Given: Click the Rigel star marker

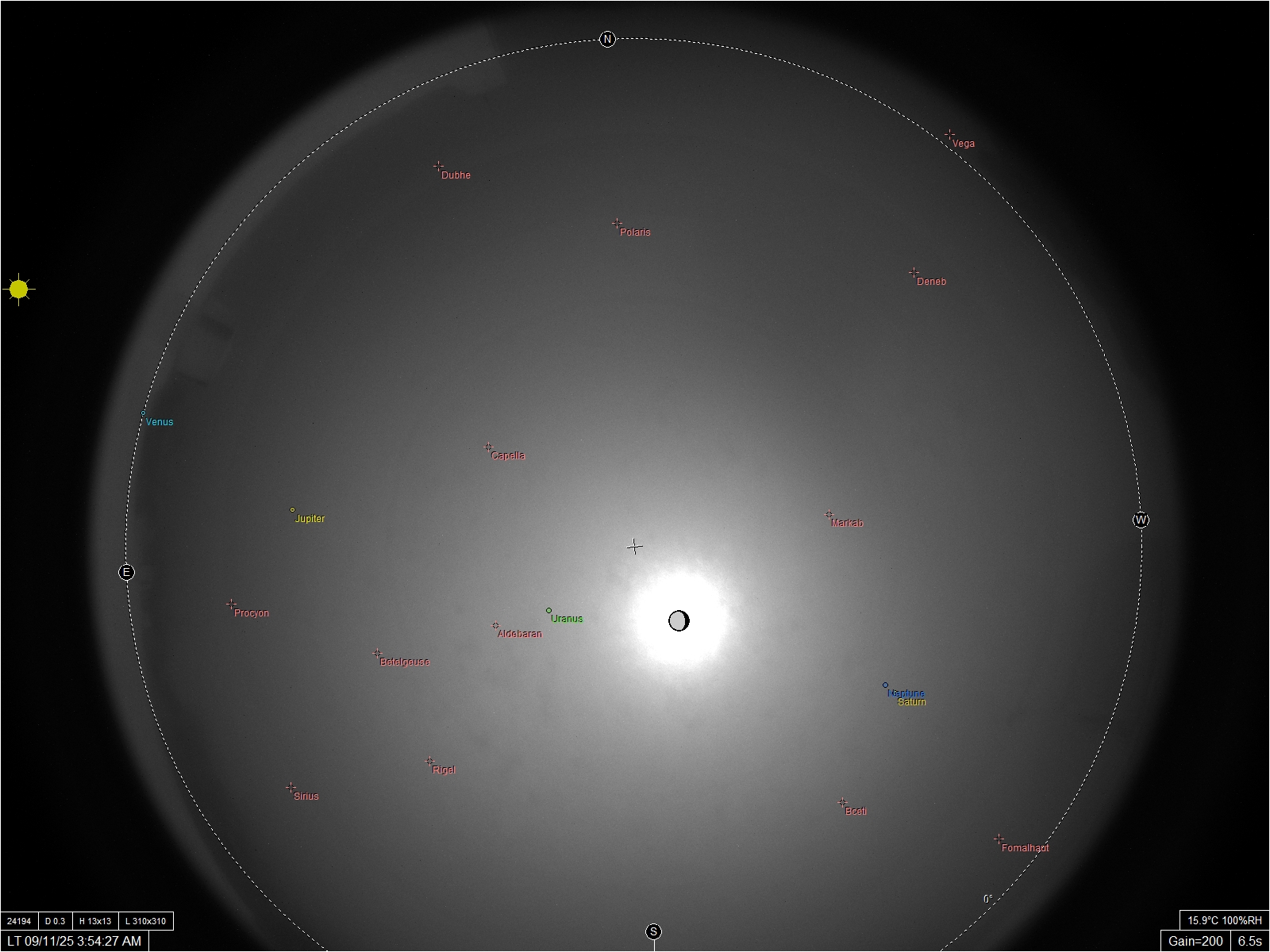Looking at the screenshot, I should pos(429,762).
